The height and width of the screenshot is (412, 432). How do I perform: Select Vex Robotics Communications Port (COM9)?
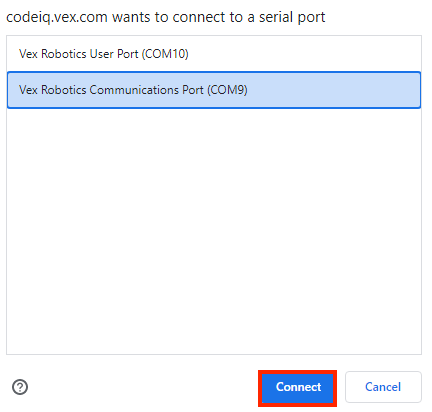click(214, 90)
